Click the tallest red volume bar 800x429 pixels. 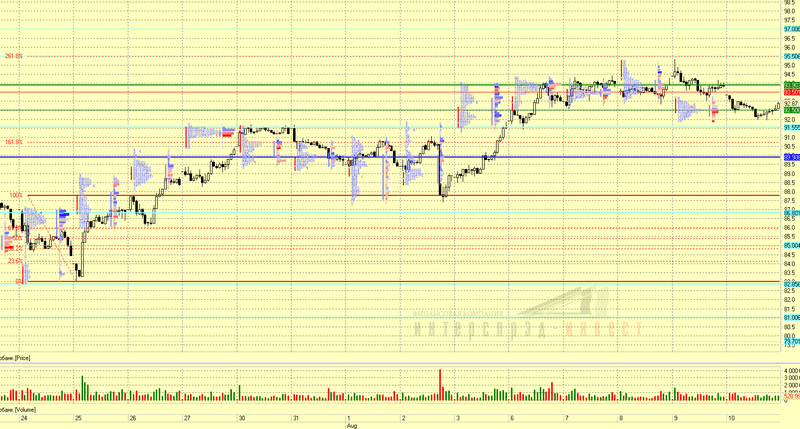[x=440, y=385]
